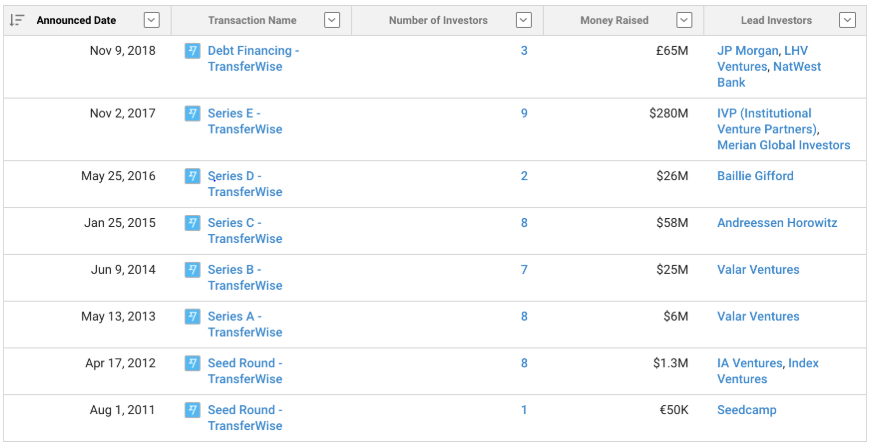Viewport: 880px width, 448px height.
Task: Click TransferWise logo icon in Series E row
Action: (192, 114)
